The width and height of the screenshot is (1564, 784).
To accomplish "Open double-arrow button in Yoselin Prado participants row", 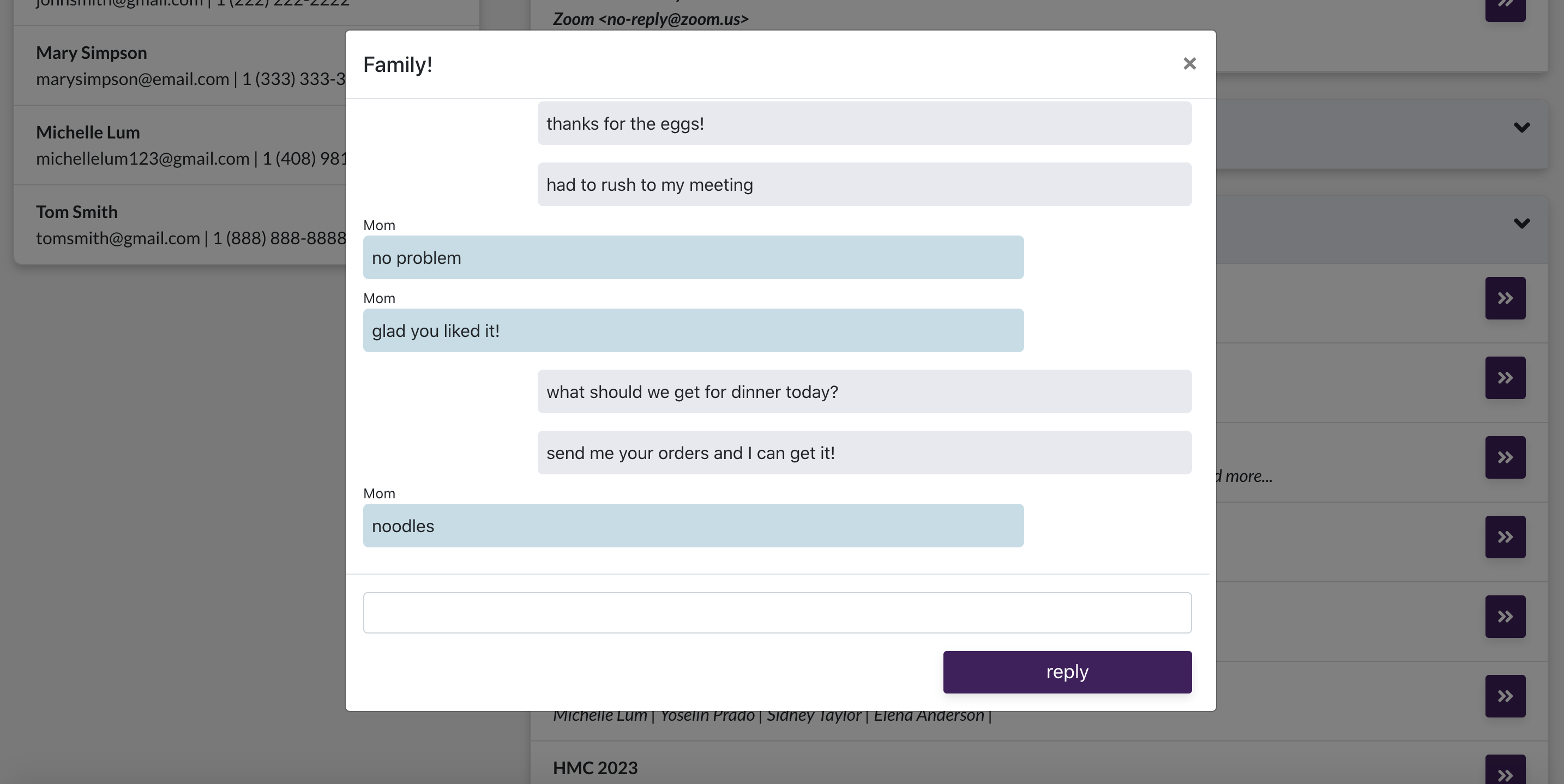I will click(x=1505, y=696).
